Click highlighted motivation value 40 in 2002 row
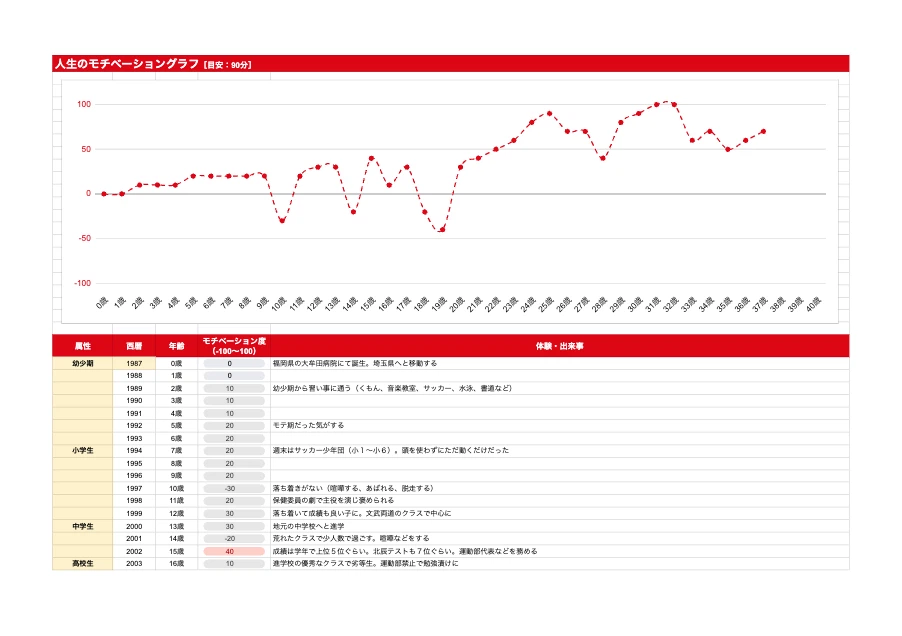This screenshot has width=902, height=636. 234,551
